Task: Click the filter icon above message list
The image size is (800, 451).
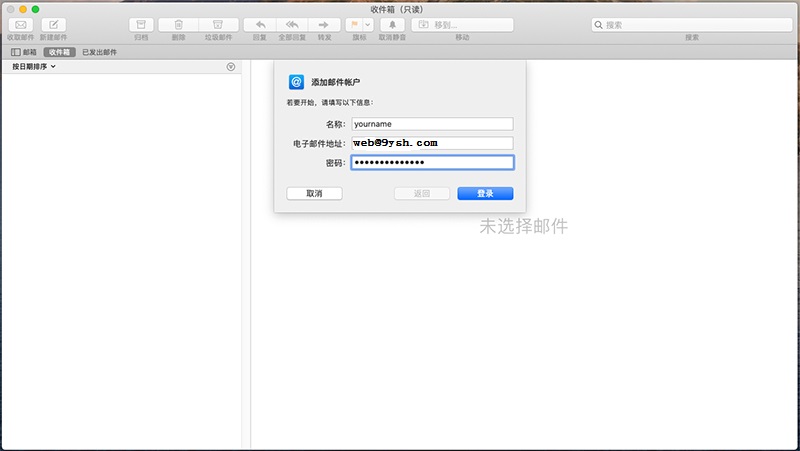Action: [231, 67]
